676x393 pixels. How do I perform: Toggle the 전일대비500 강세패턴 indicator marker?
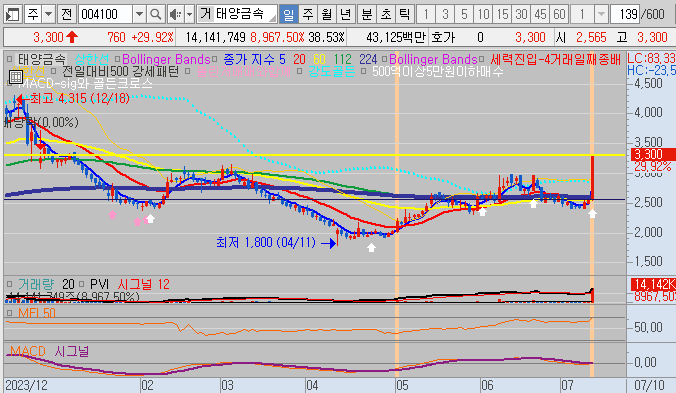[x=54, y=71]
